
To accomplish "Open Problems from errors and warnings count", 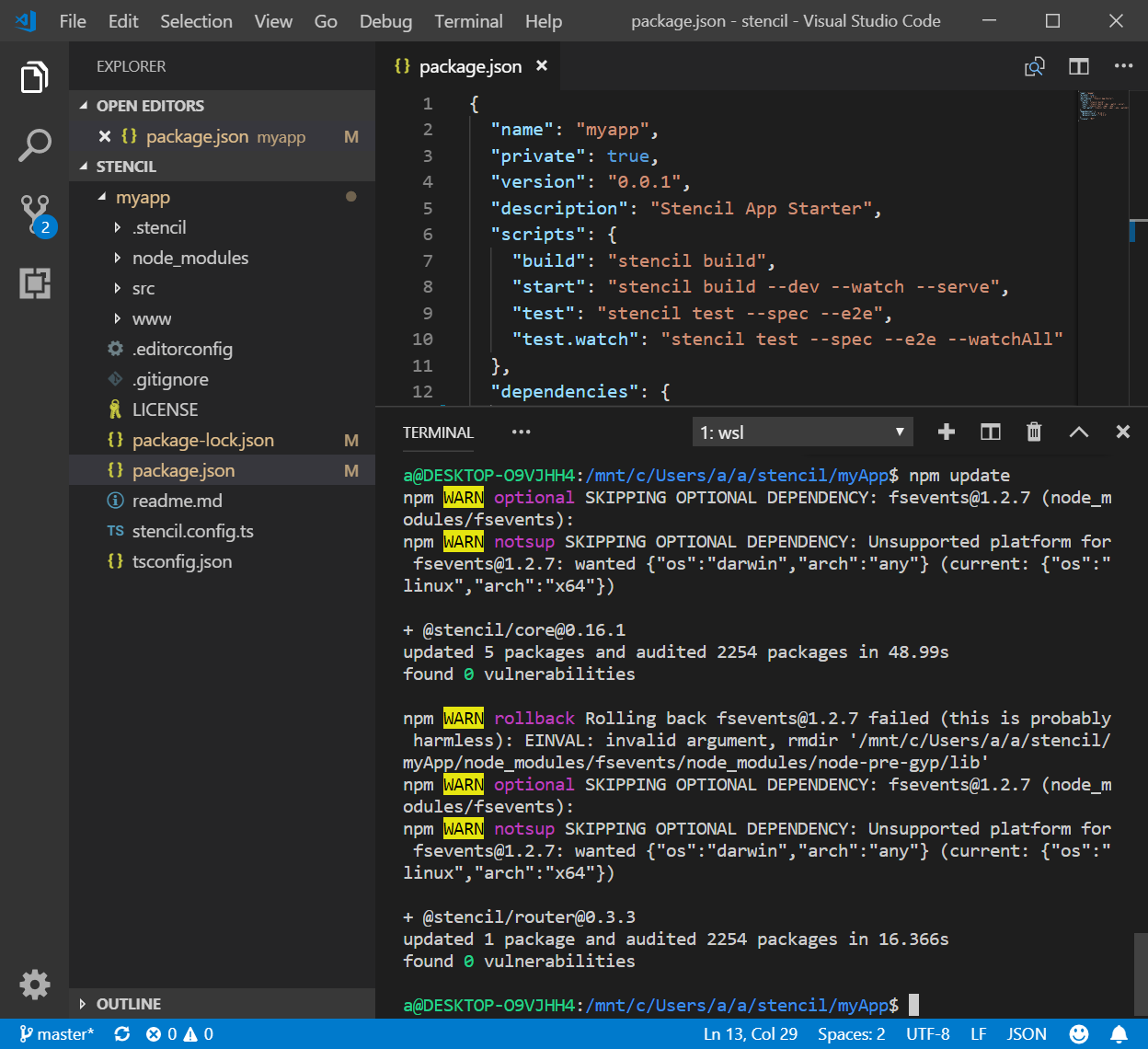I will click(179, 1034).
